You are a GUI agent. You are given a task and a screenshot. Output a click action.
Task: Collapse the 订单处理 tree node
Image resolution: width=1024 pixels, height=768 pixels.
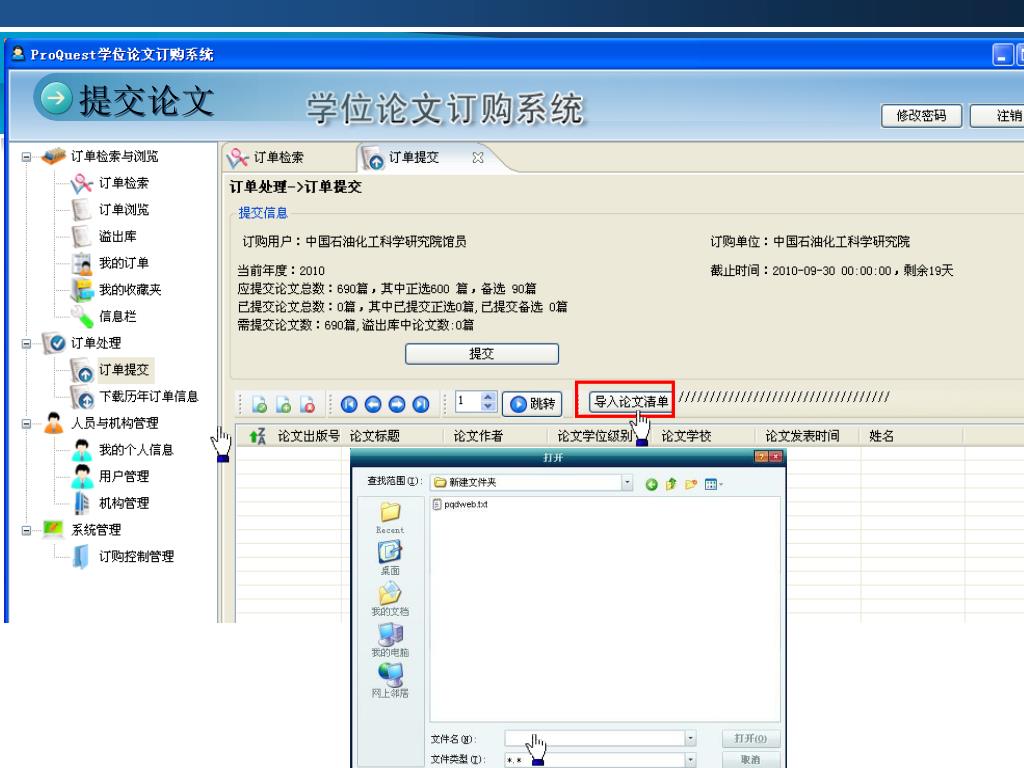[x=26, y=344]
